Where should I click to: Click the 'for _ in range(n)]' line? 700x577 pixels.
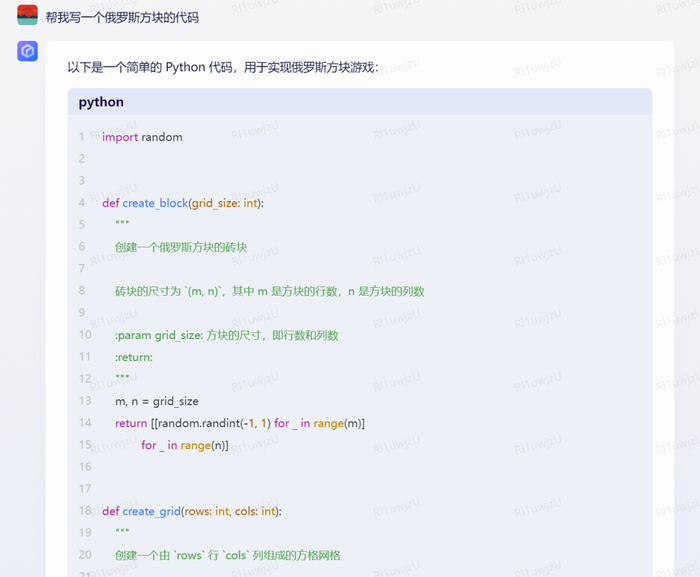tap(185, 445)
